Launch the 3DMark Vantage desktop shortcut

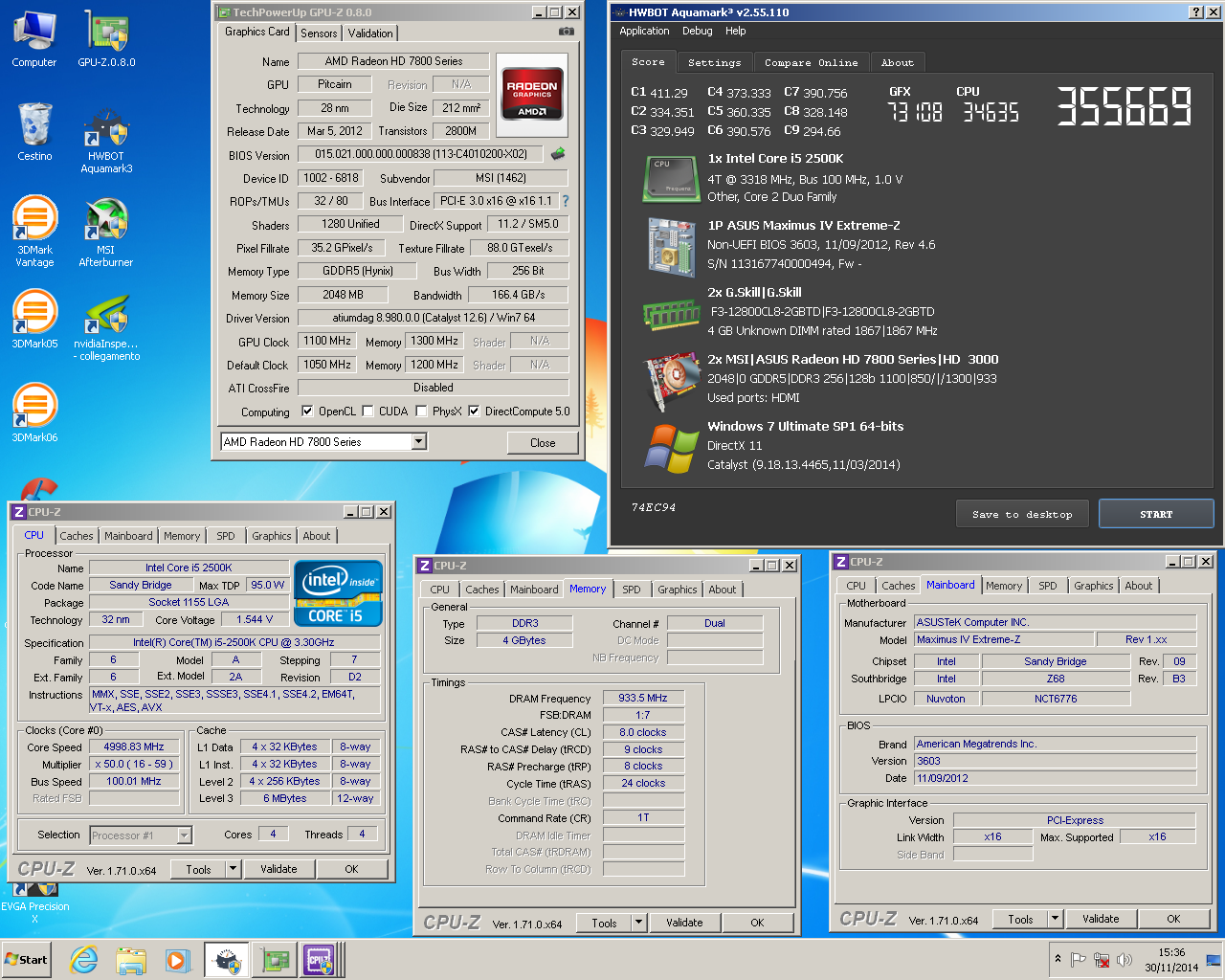pos(34,230)
